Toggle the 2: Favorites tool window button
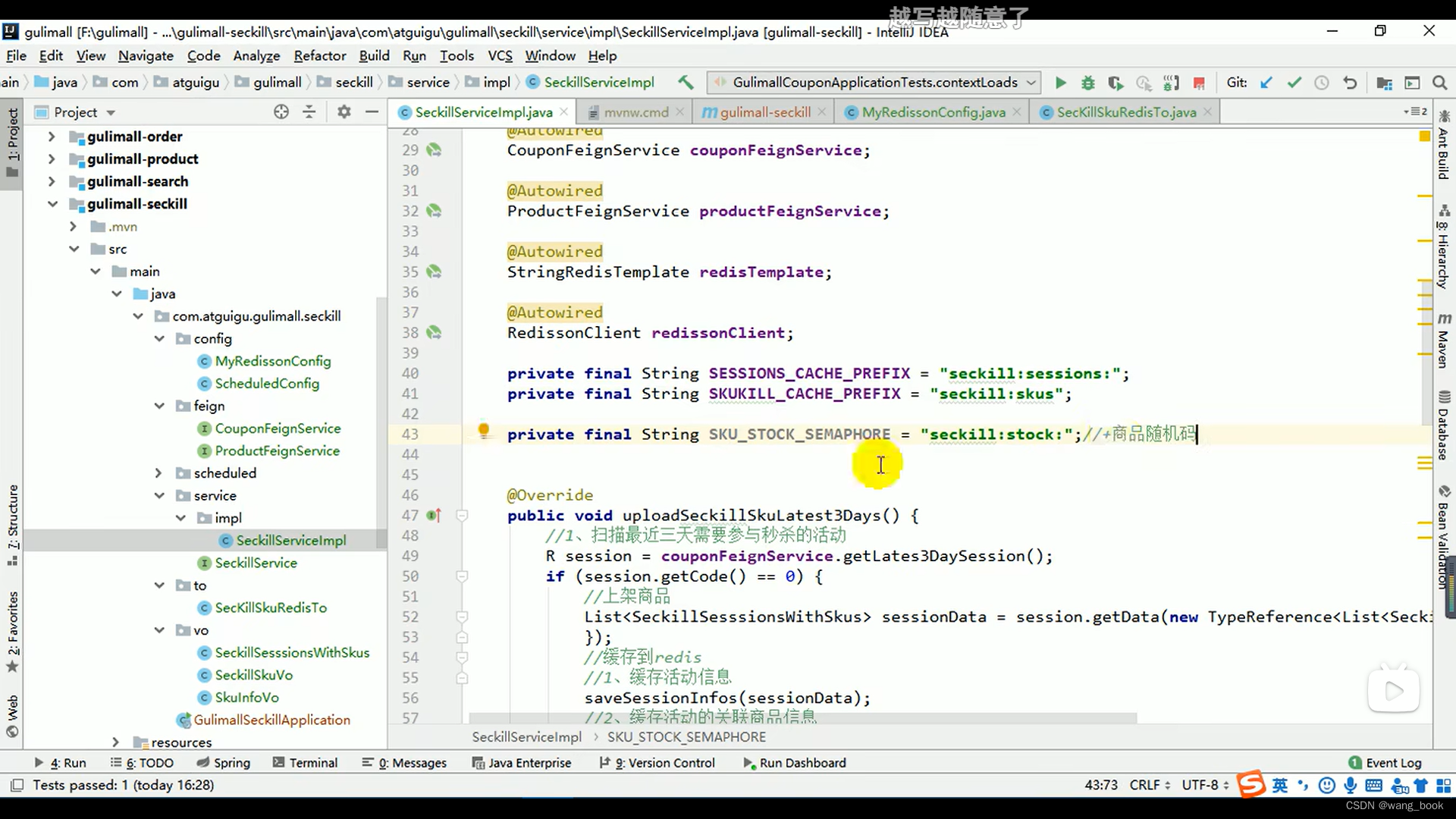The height and width of the screenshot is (819, 1456). pos(13,632)
